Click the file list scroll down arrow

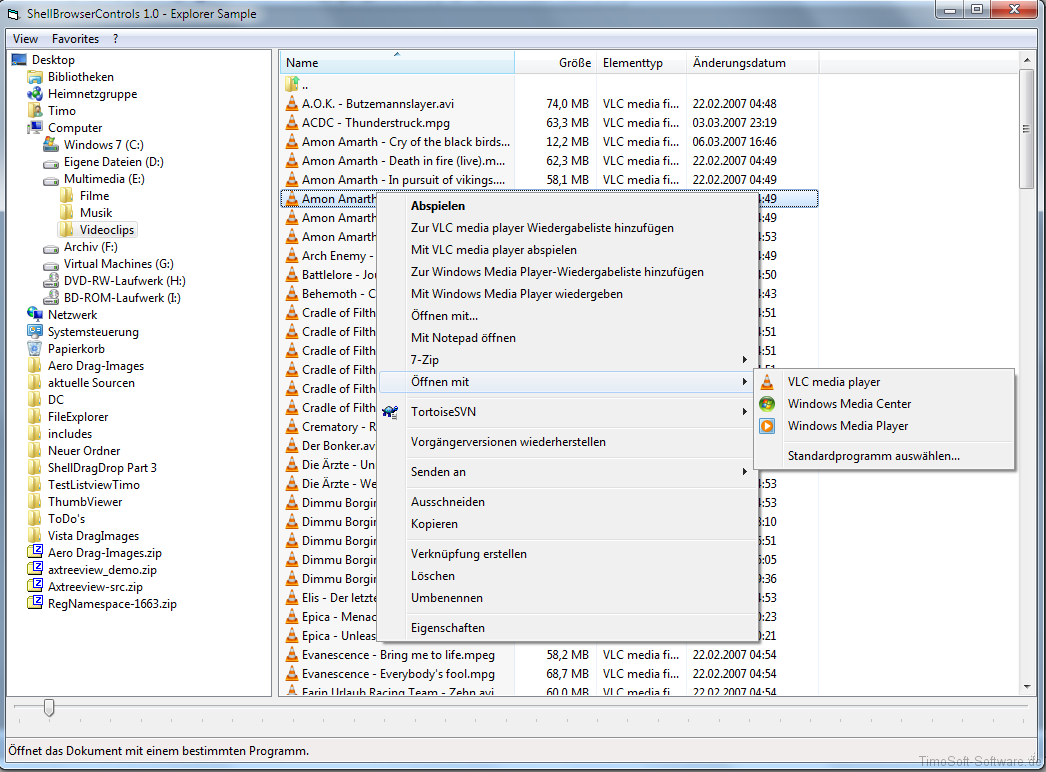point(1027,687)
